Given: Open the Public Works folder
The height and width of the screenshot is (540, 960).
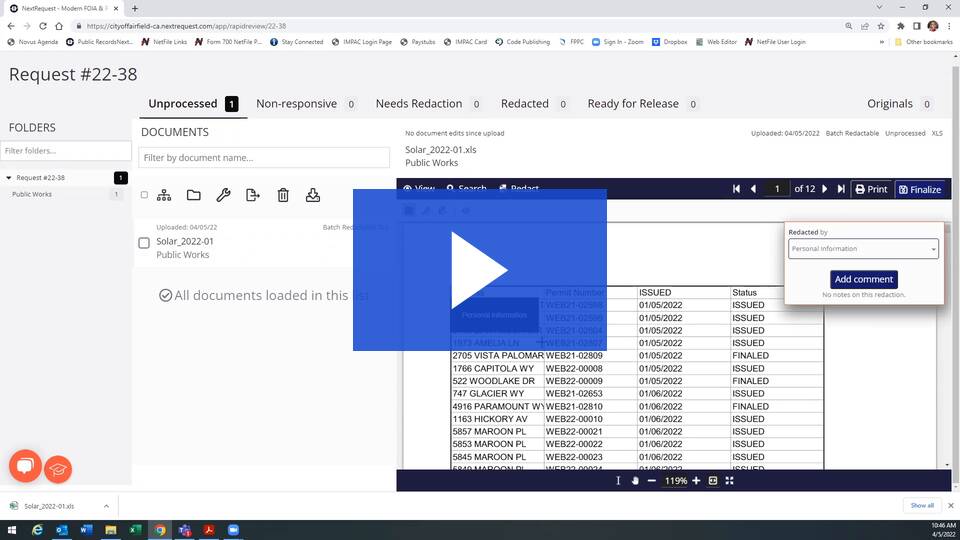Looking at the screenshot, I should (x=32, y=194).
